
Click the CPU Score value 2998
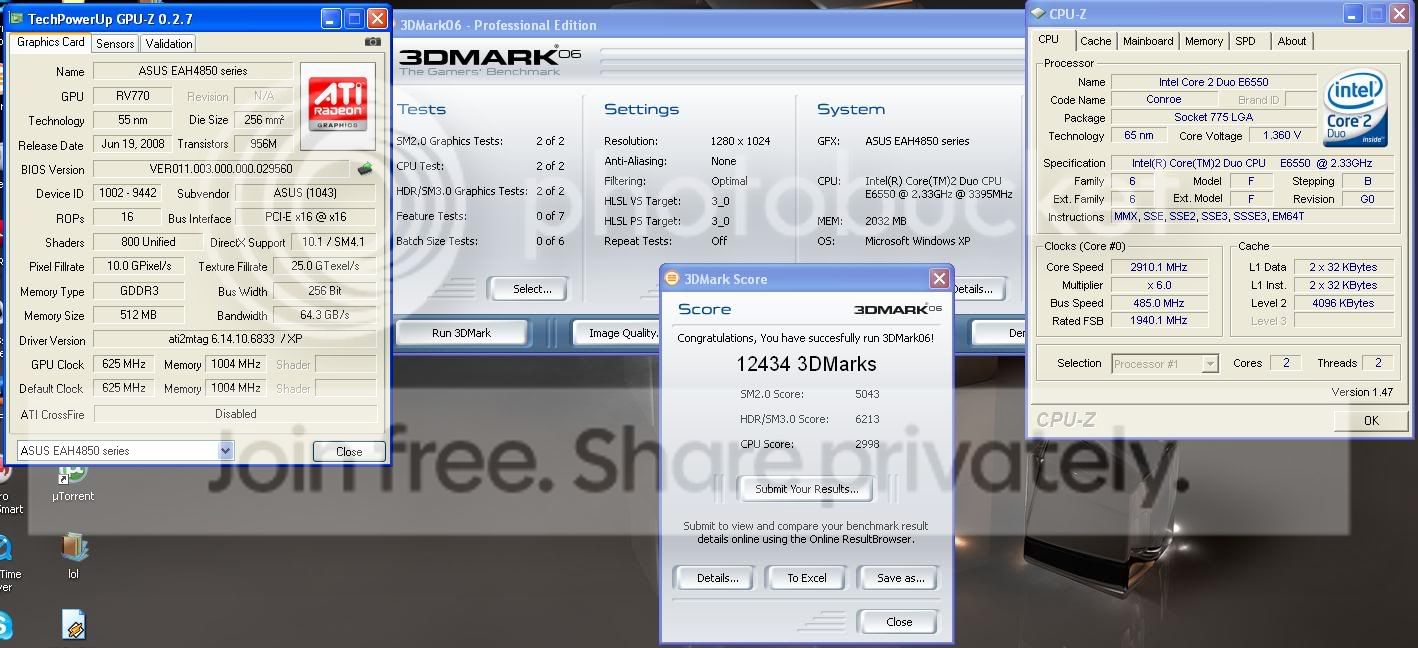(x=867, y=444)
